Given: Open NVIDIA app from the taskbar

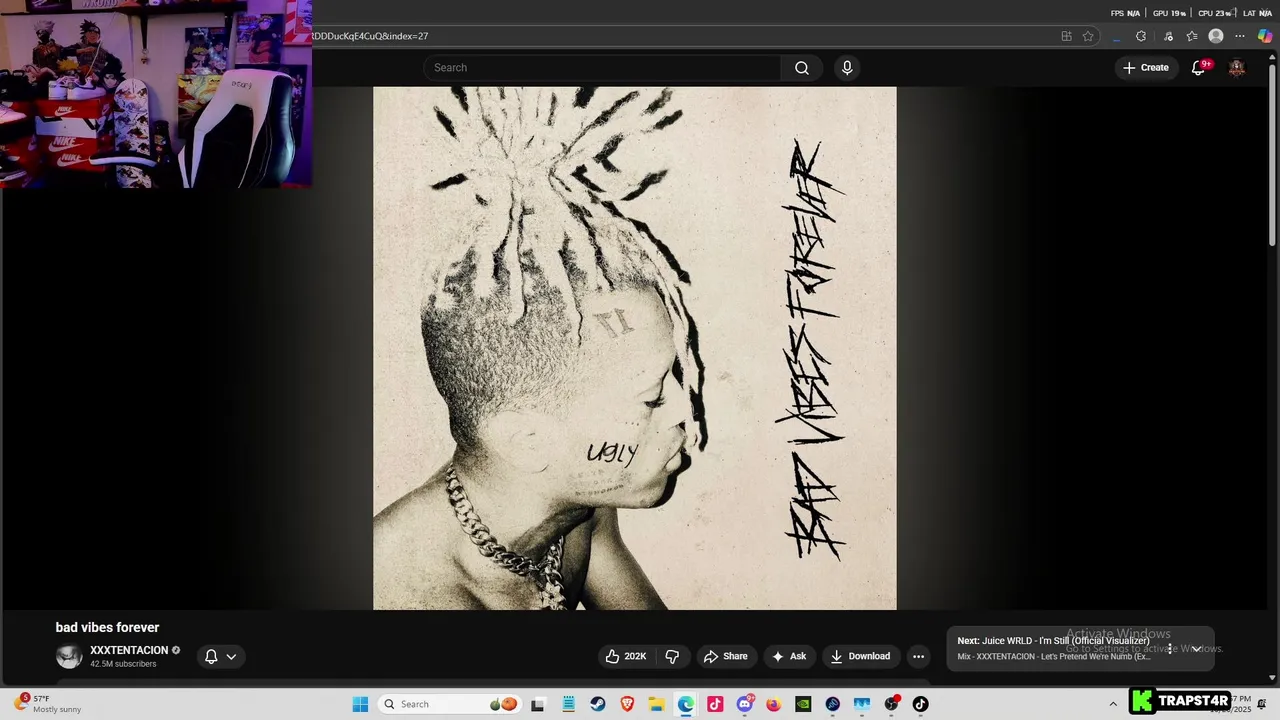Looking at the screenshot, I should 803,704.
